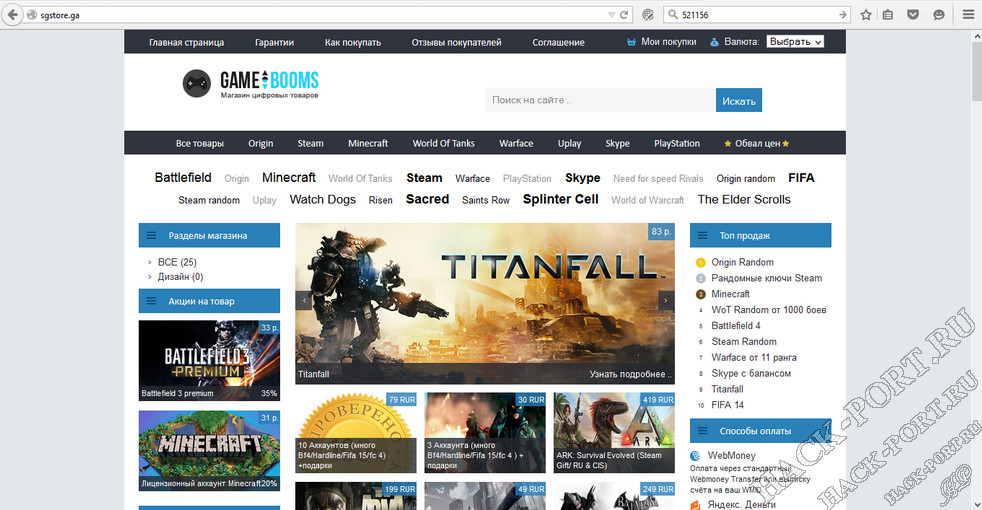
Task: Select Все товары in category bar
Action: point(200,143)
